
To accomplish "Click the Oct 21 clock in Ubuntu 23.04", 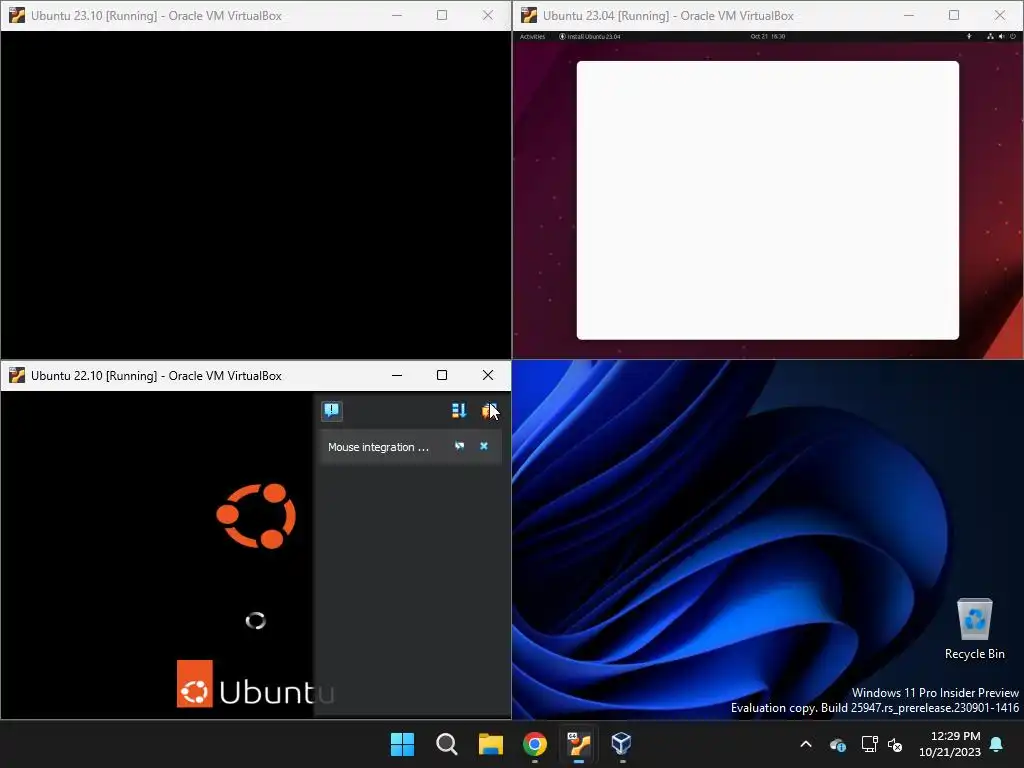I will (x=767, y=37).
